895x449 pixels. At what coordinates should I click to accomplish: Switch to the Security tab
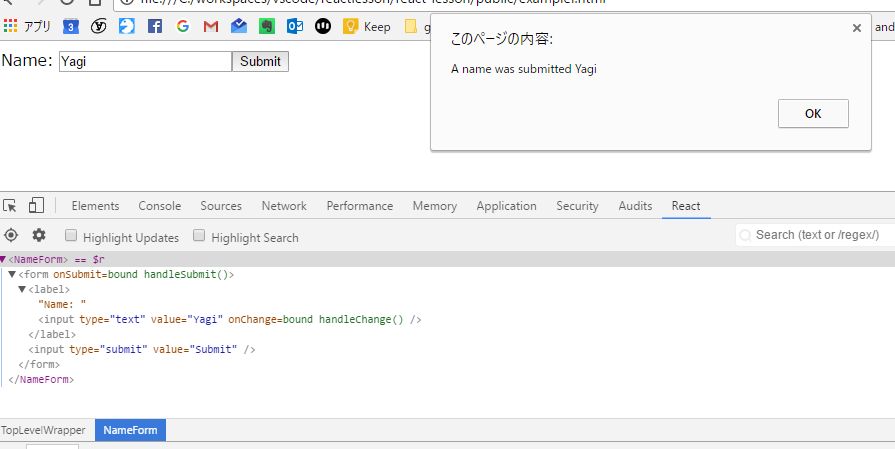[x=577, y=206]
